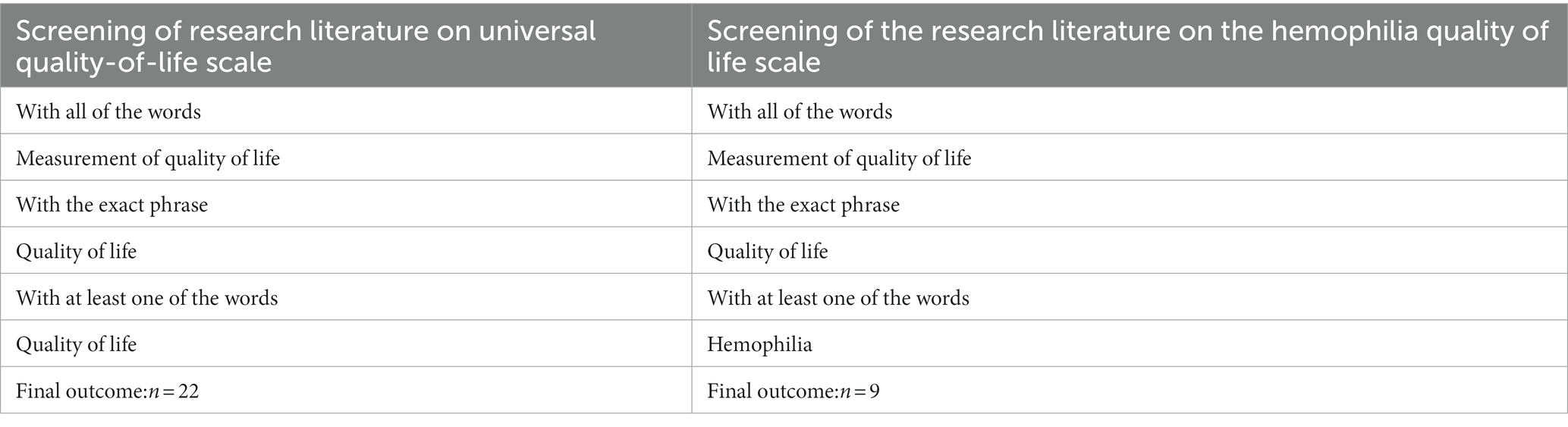Select right 'With at least one of the words'

pos(1130,297)
